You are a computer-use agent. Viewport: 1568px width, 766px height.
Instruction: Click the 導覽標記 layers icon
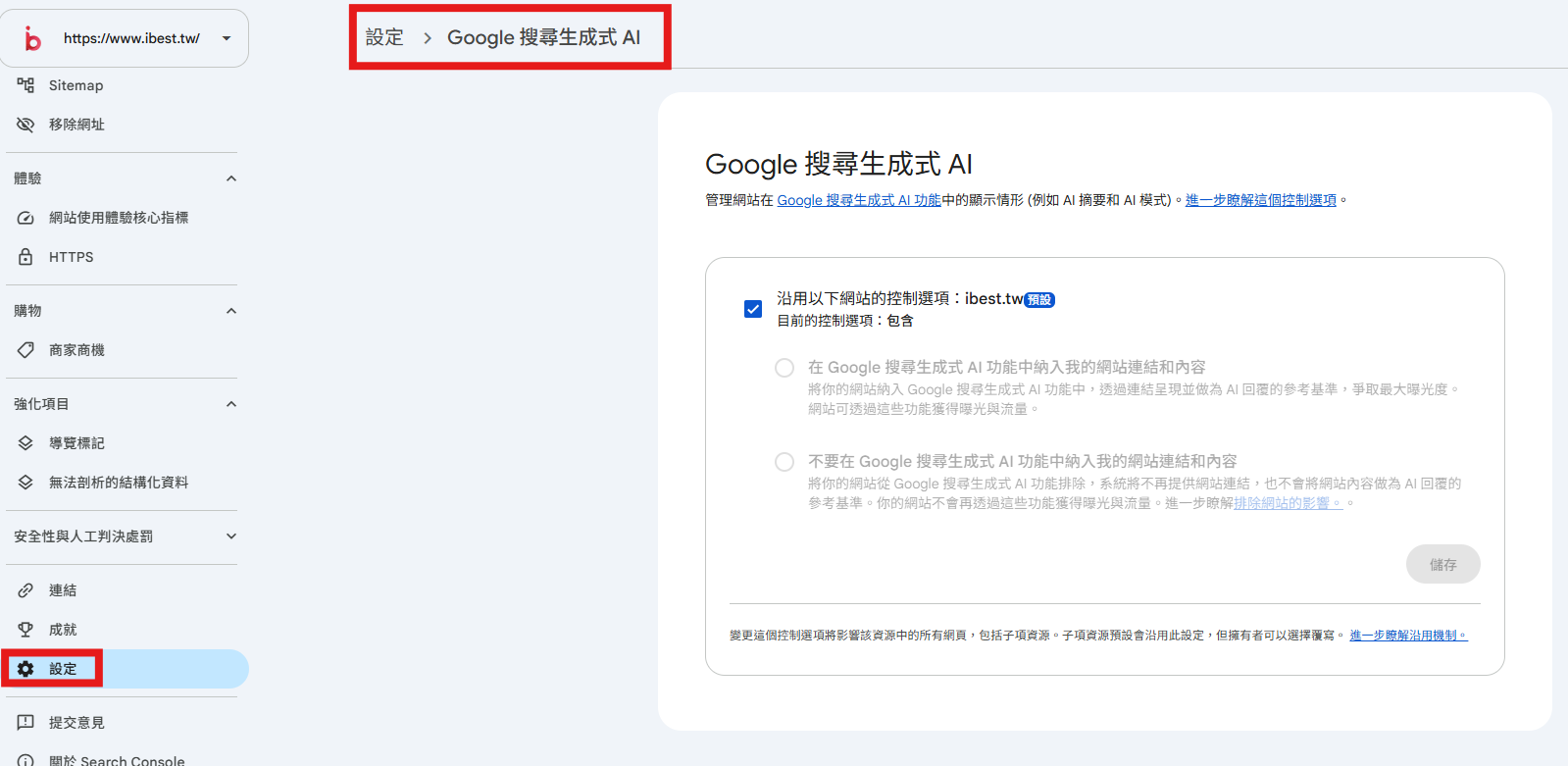pos(25,443)
